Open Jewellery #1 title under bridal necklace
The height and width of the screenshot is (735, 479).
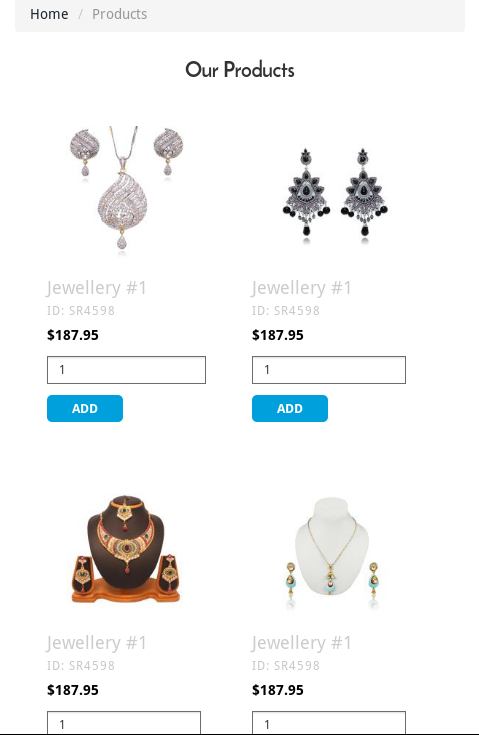coord(97,643)
